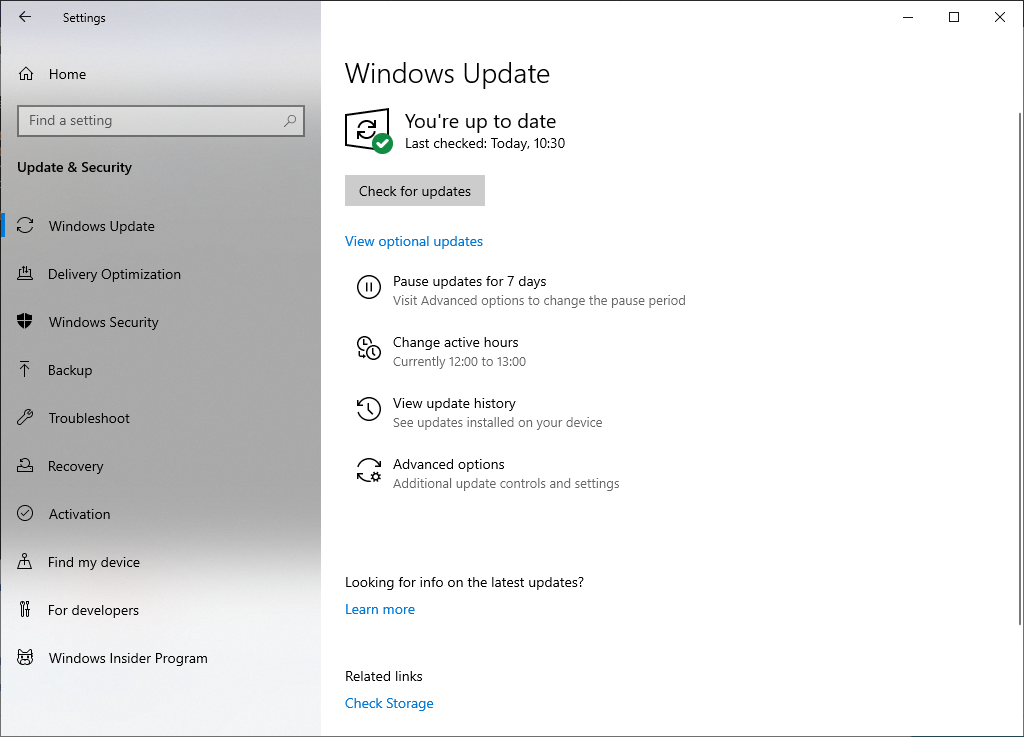This screenshot has height=737, width=1024.
Task: Click the Recovery icon
Action: 25,465
